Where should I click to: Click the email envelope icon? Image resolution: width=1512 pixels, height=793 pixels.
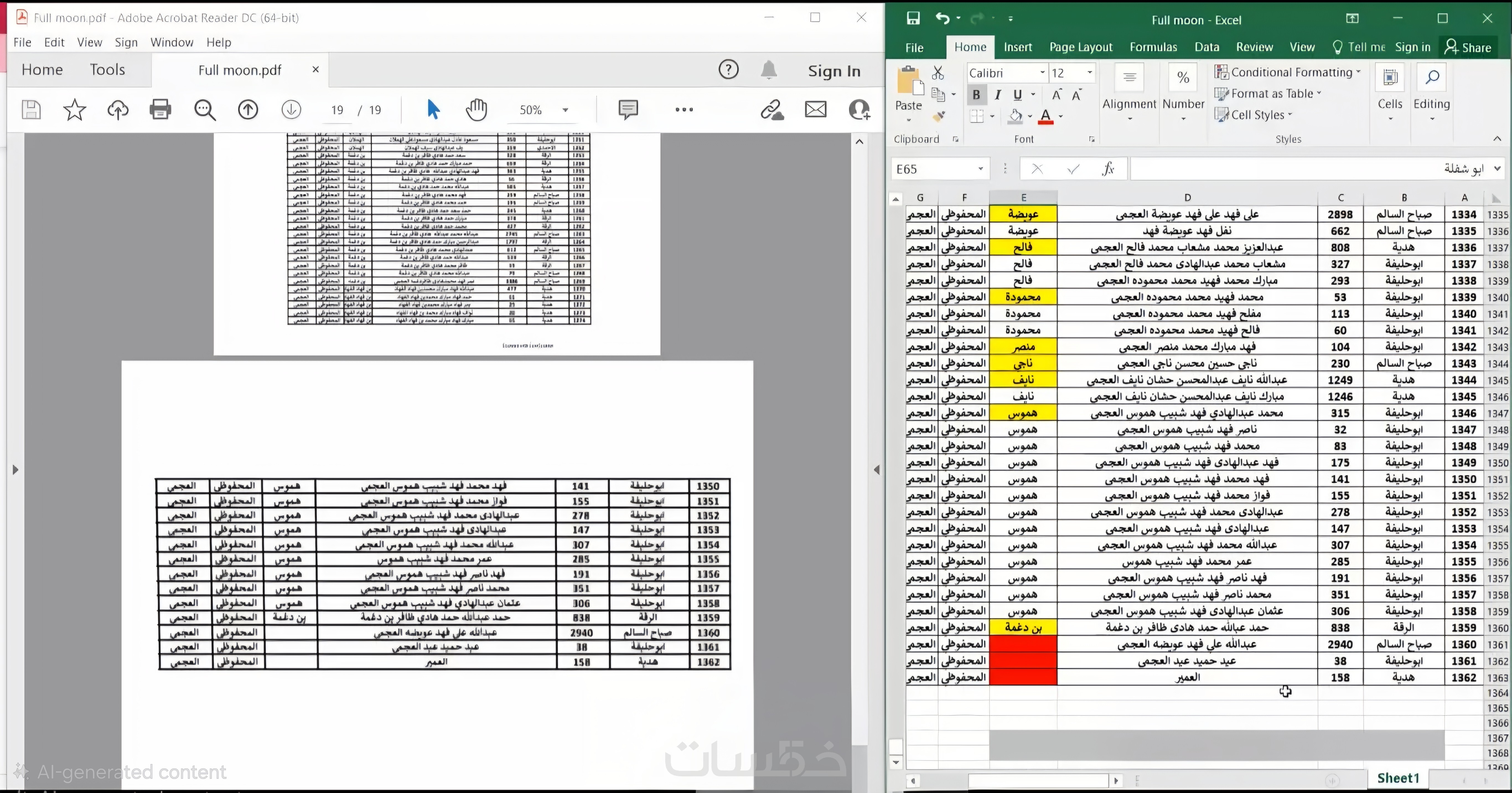815,109
